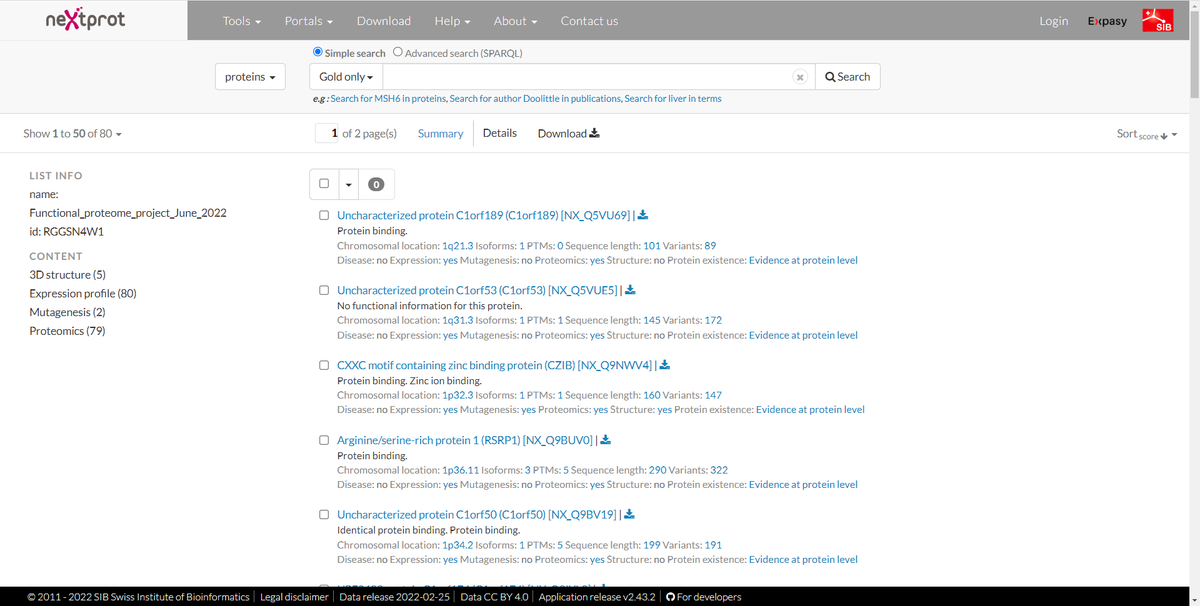Open the Legal disclaimer link
1200x606 pixels.
[x=294, y=597]
